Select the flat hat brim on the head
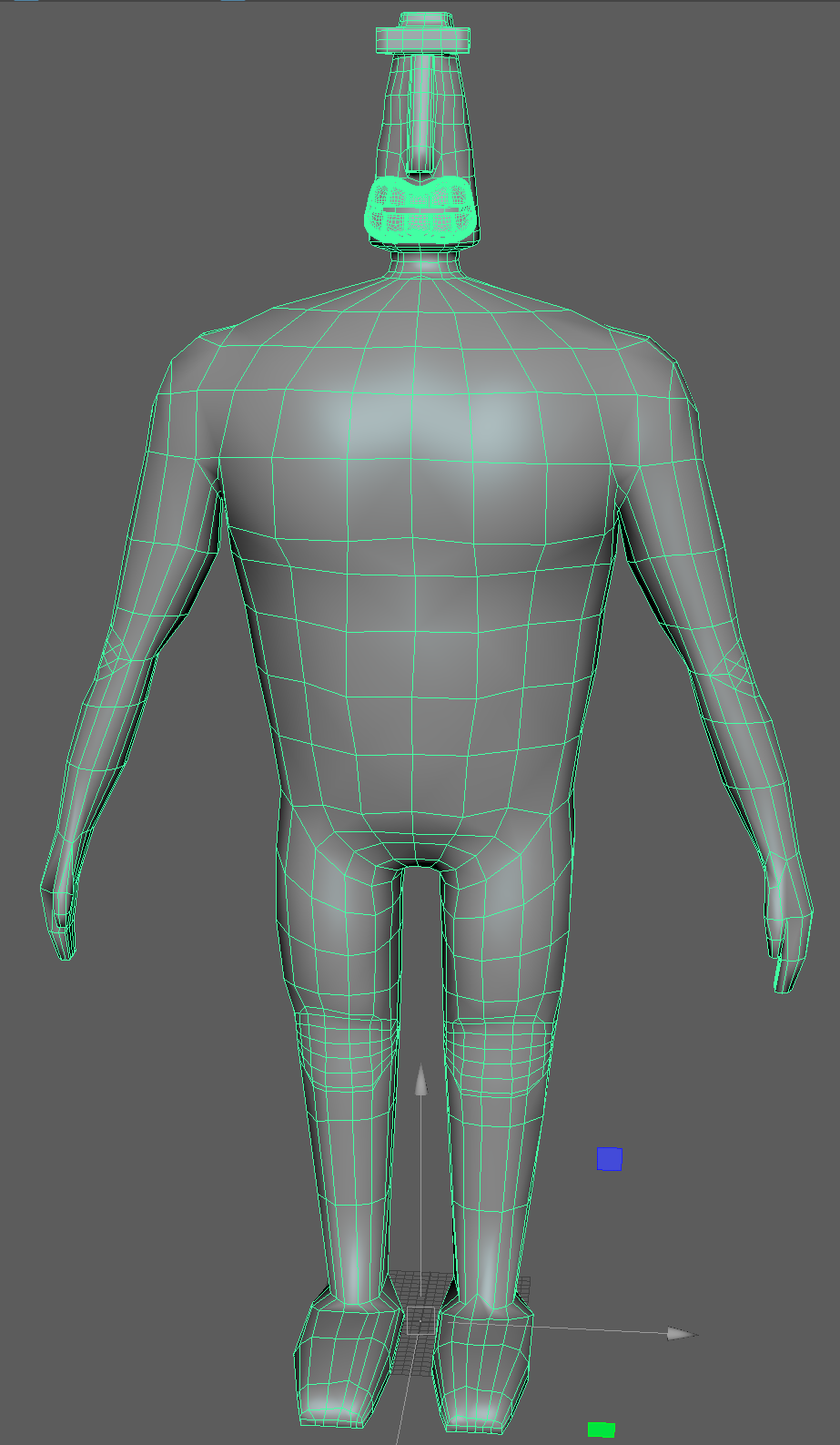 tap(423, 40)
